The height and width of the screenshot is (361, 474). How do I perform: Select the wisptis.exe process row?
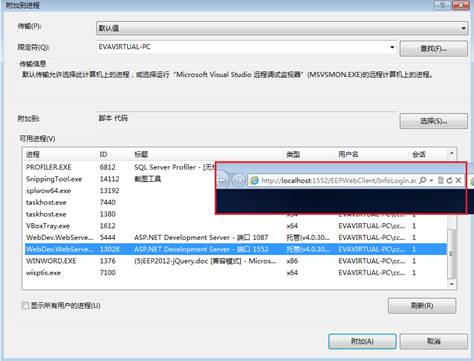pyautogui.click(x=236, y=273)
